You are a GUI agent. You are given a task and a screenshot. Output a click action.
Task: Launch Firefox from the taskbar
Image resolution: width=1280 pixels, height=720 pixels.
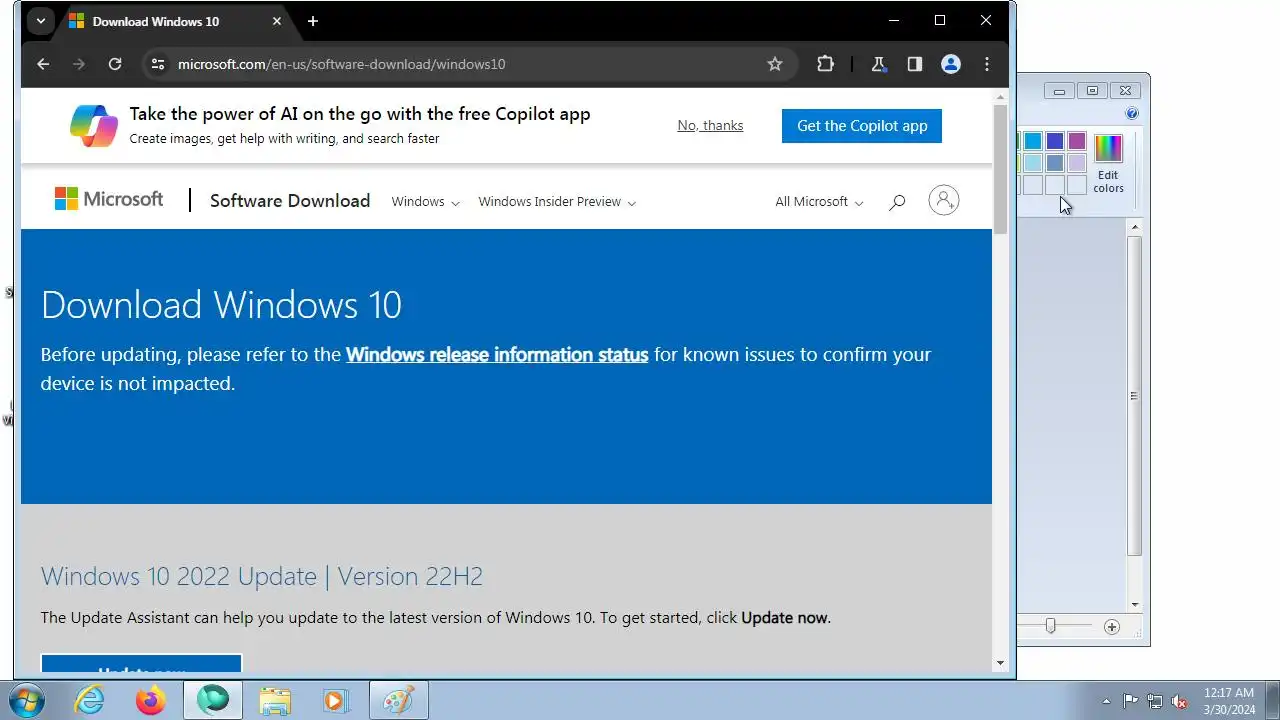click(151, 701)
